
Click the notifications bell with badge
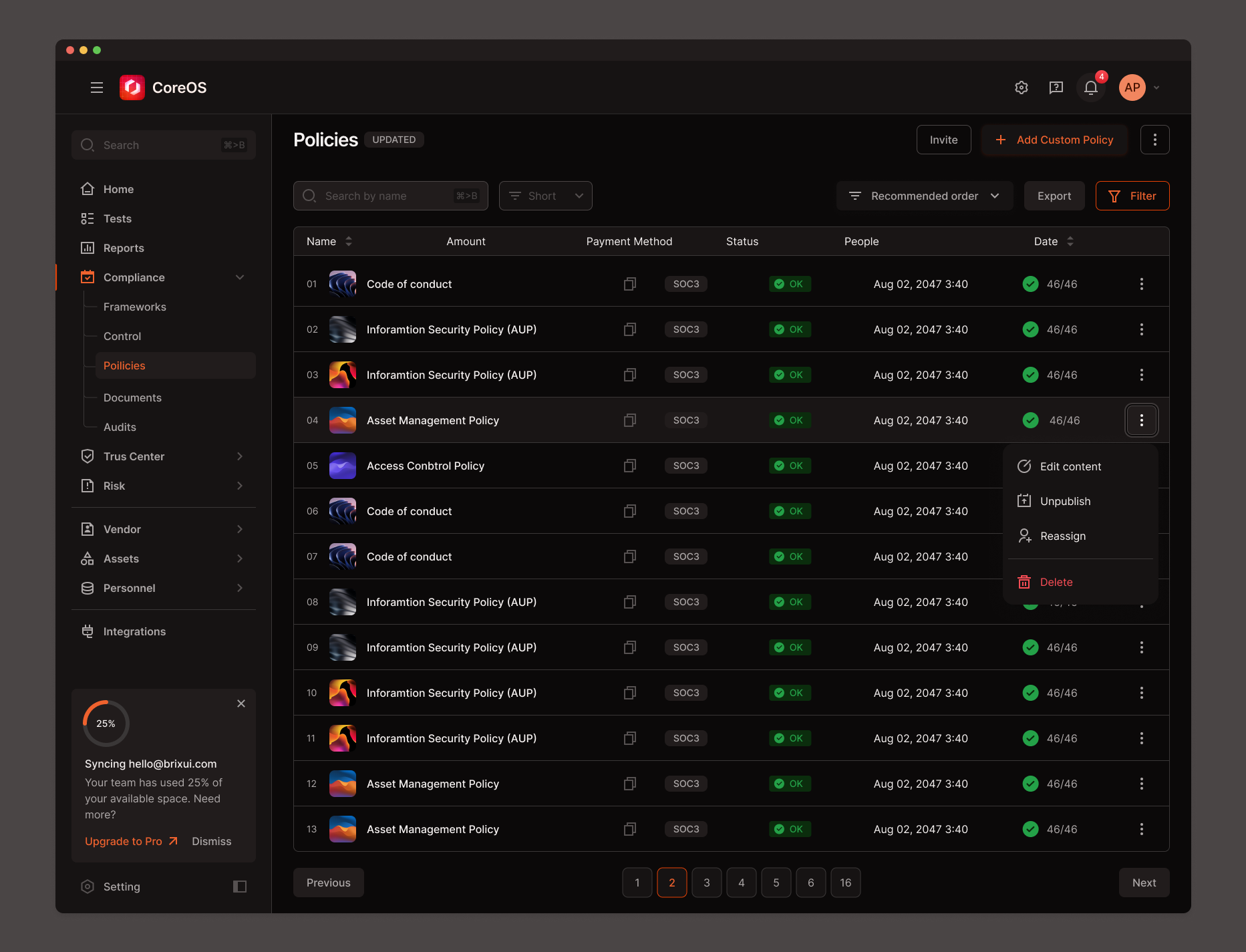coord(1090,88)
